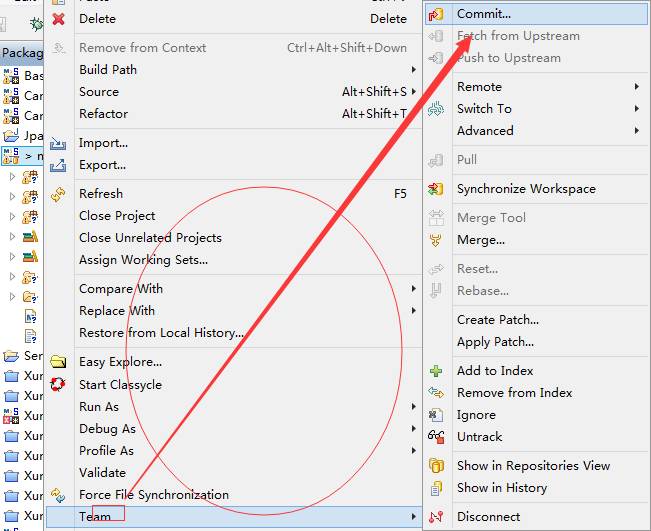Click the Push to Upstream icon
The width and height of the screenshot is (651, 531).
click(x=436, y=58)
